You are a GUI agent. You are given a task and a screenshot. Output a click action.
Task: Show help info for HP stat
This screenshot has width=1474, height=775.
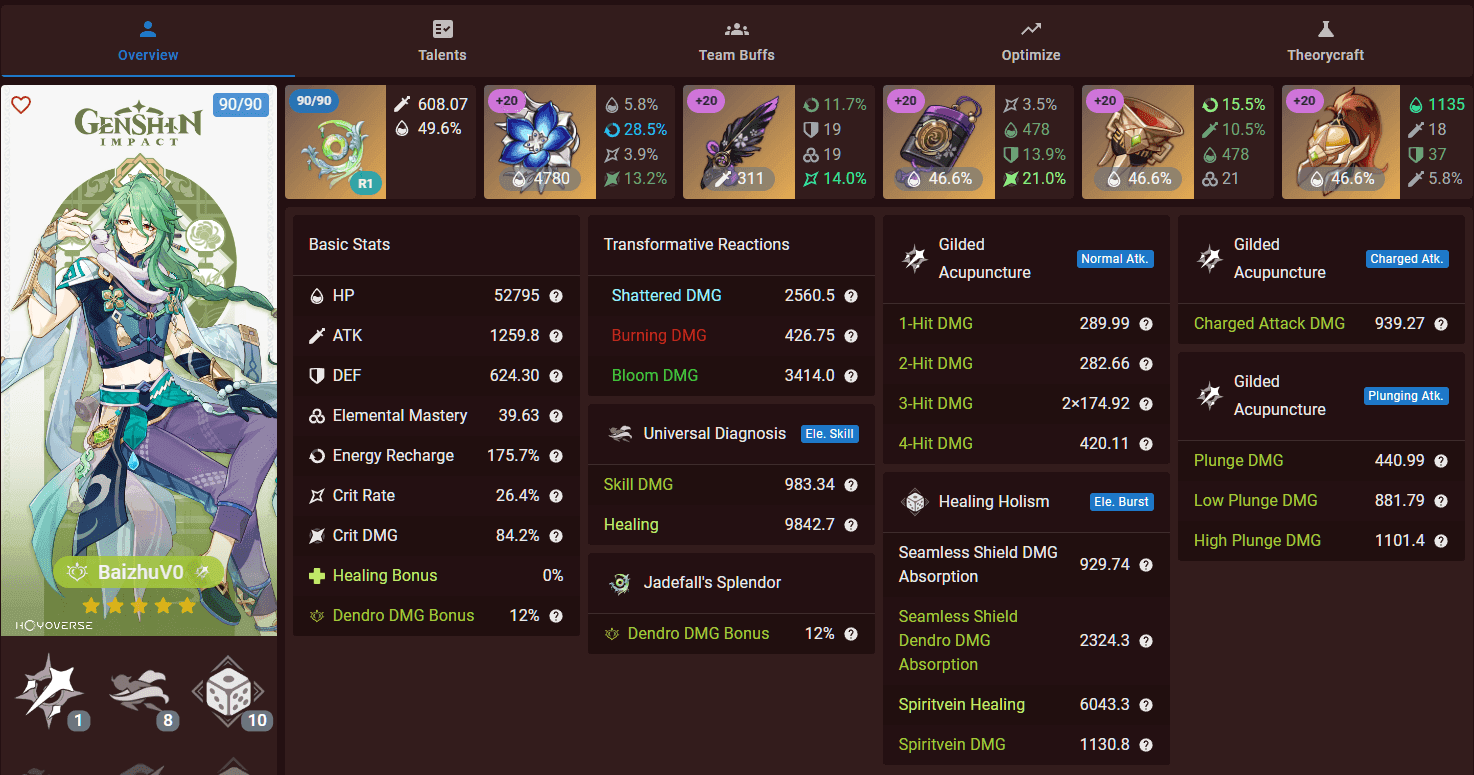tap(556, 296)
